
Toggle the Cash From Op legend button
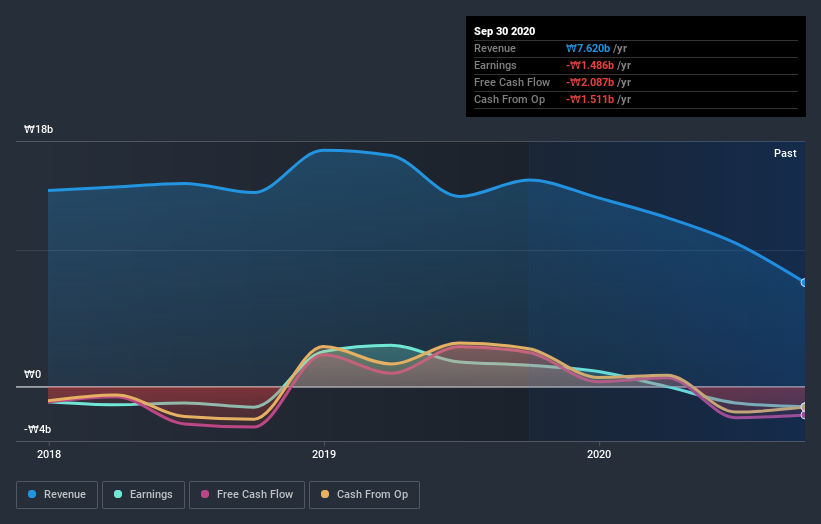pos(364,495)
